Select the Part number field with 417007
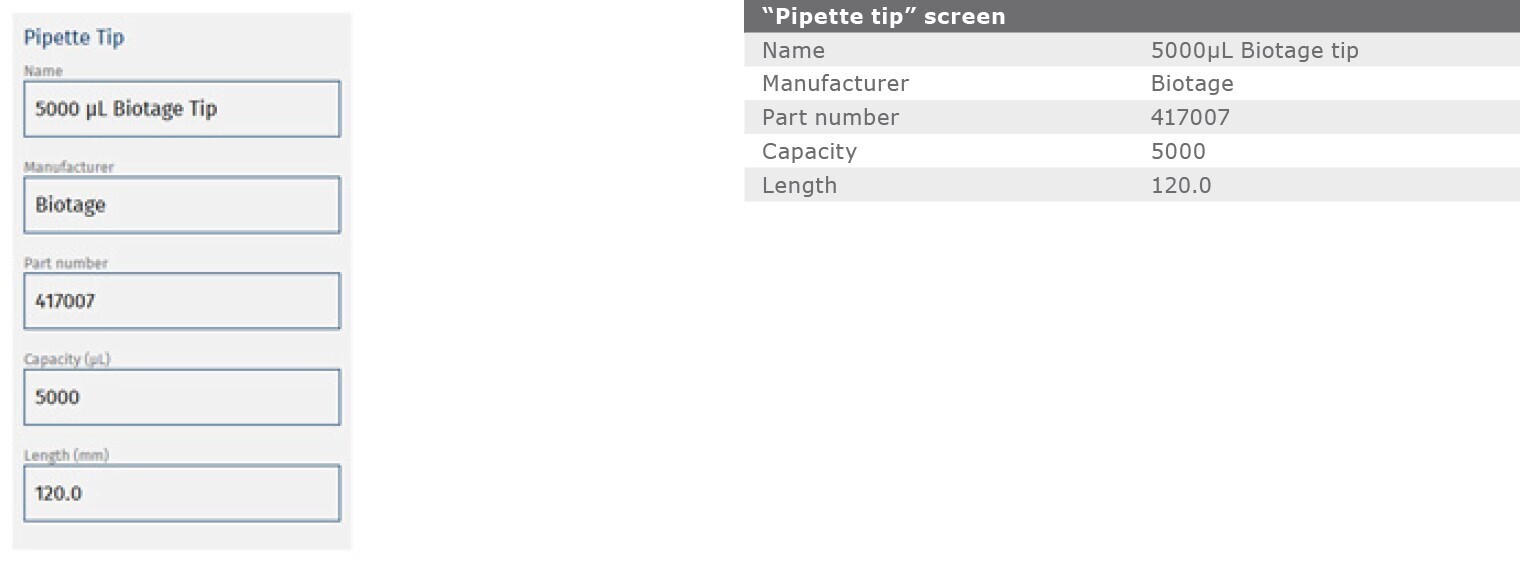This screenshot has width=1524, height=564. (x=181, y=301)
